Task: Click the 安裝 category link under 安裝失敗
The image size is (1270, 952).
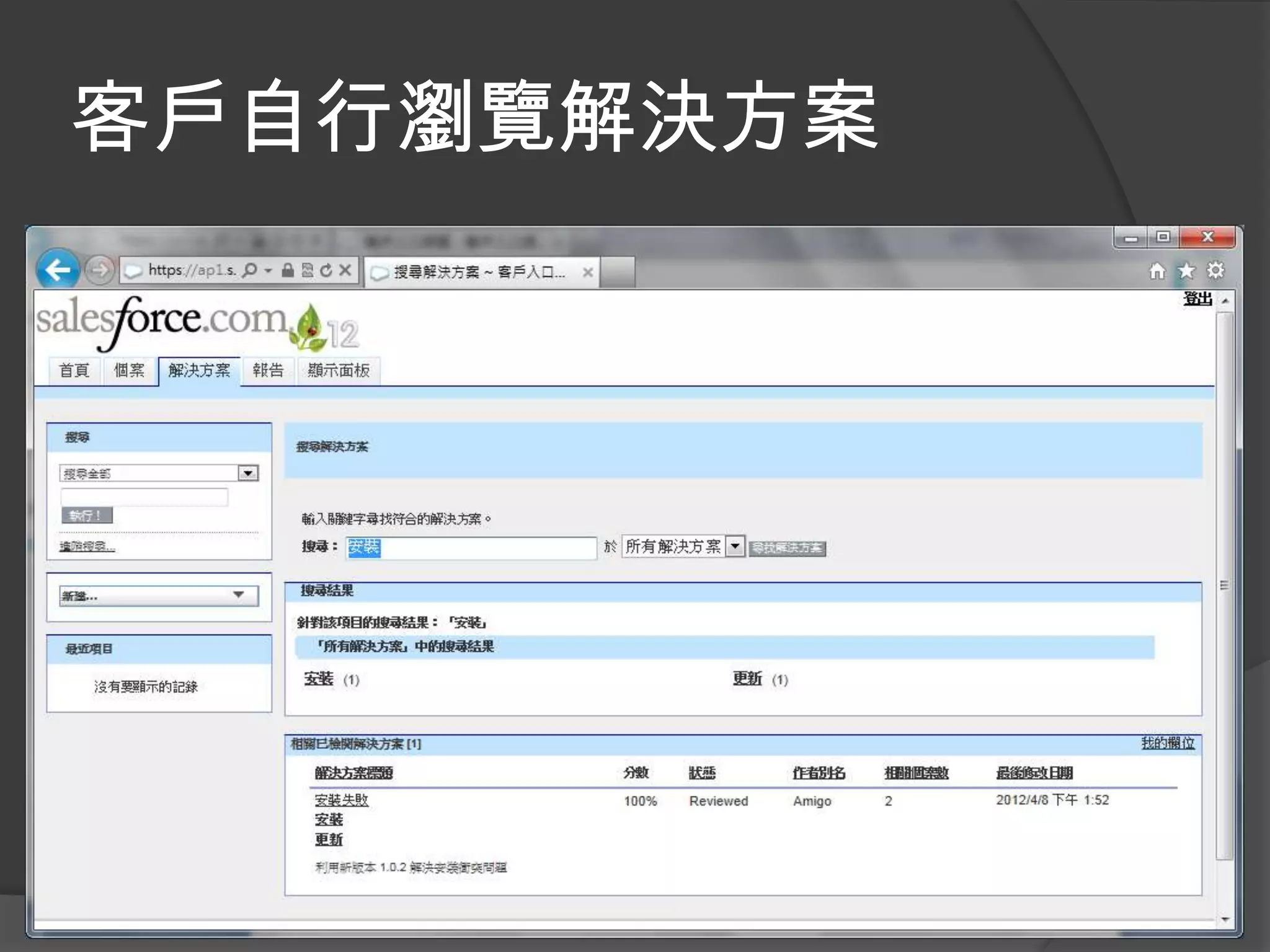Action: 329,820
